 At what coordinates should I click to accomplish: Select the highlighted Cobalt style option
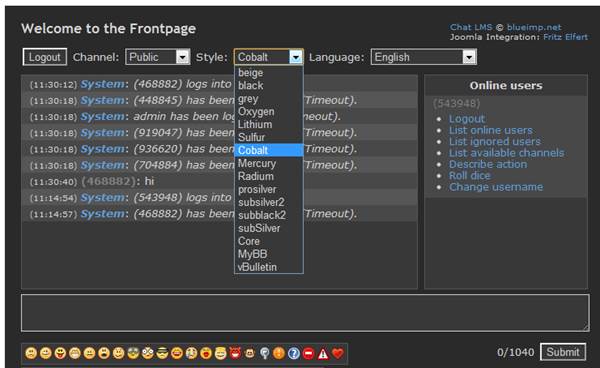click(269, 150)
